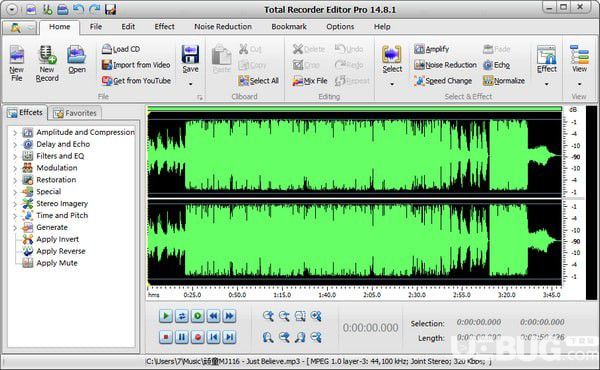
Task: Click the green Play button
Action: pos(166,316)
